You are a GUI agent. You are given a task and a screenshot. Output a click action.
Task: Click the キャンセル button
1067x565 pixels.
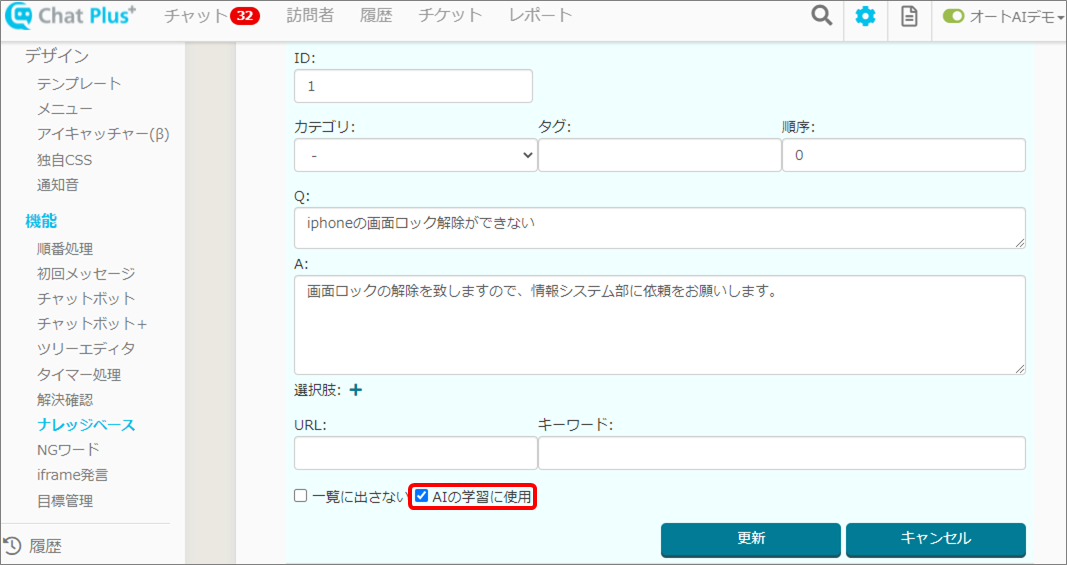click(x=935, y=538)
